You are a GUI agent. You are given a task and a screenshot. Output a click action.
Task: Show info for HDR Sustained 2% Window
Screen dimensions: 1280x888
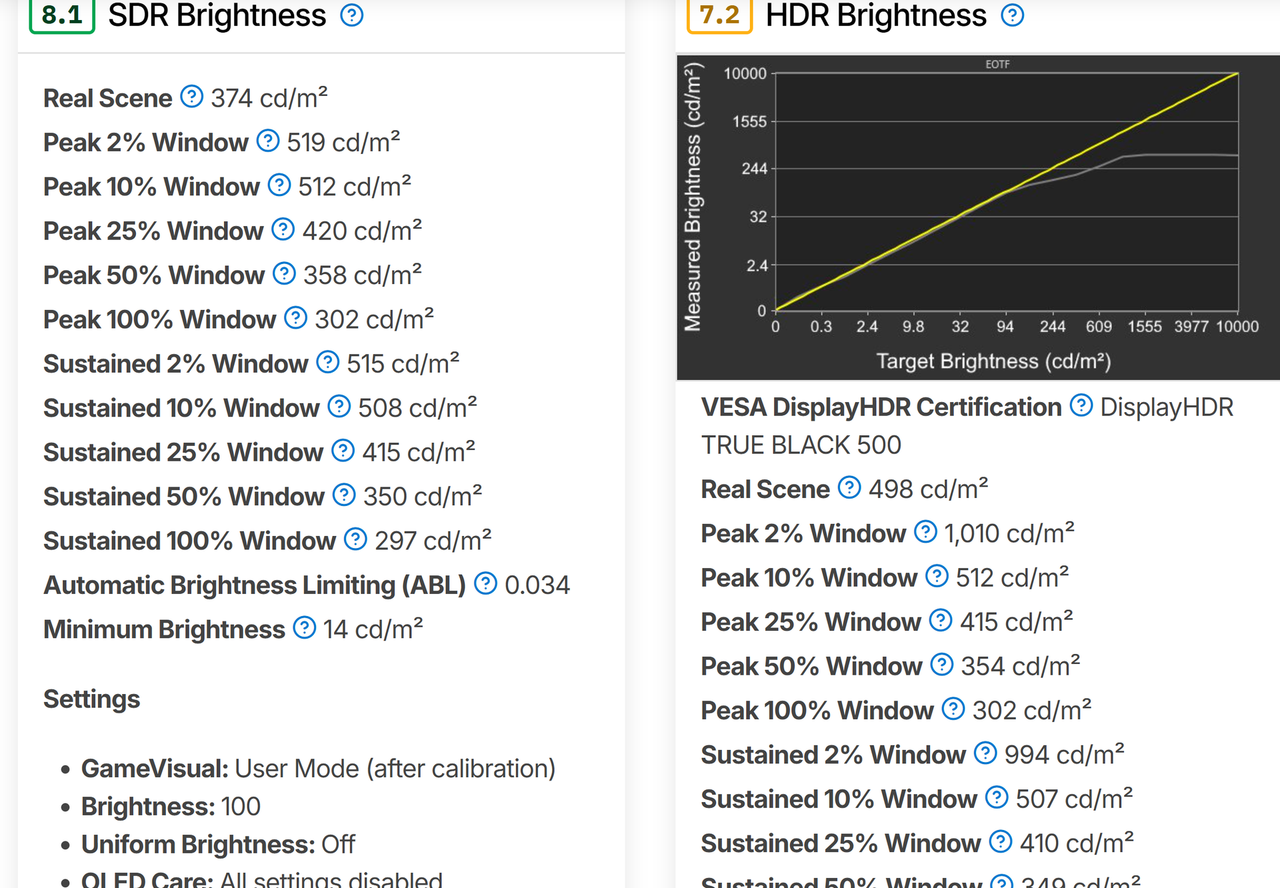[986, 753]
